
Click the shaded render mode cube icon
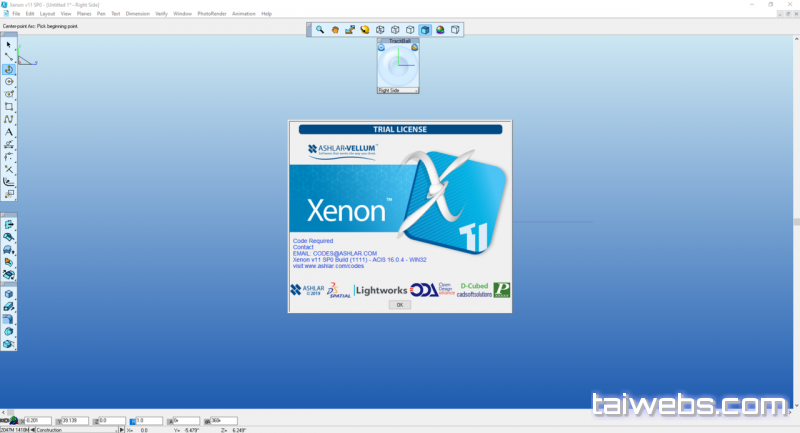click(425, 30)
